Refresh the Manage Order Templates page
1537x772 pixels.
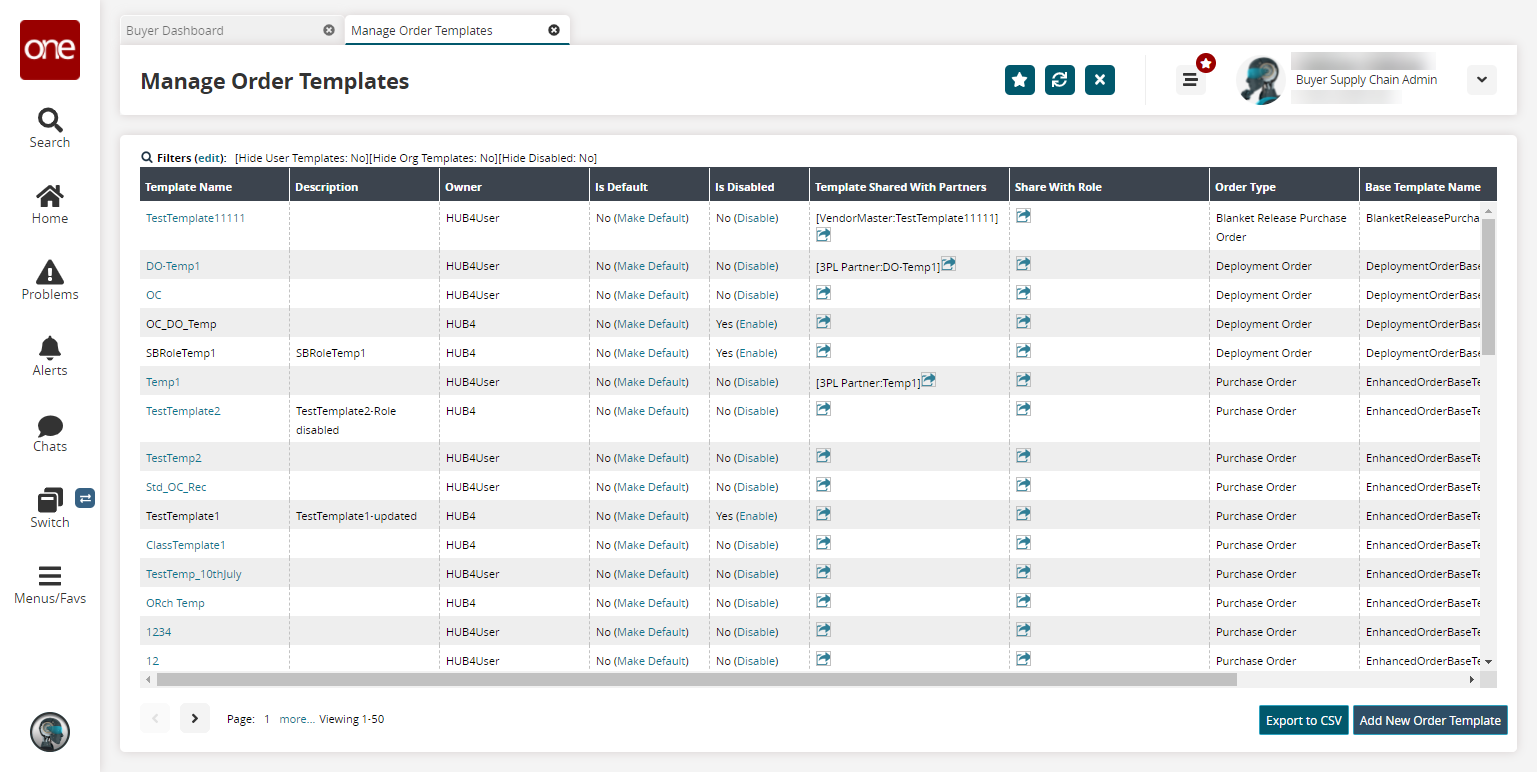(x=1059, y=80)
